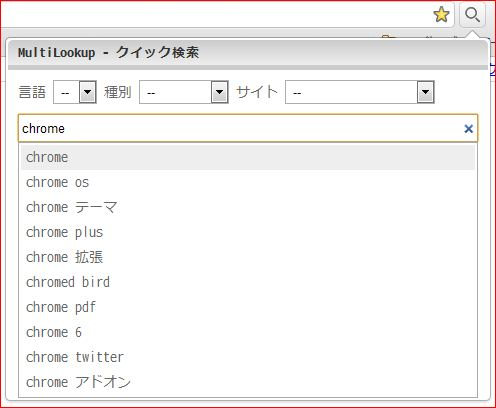
Task: Select the 'chrome os' suggestion
Action: click(x=248, y=182)
